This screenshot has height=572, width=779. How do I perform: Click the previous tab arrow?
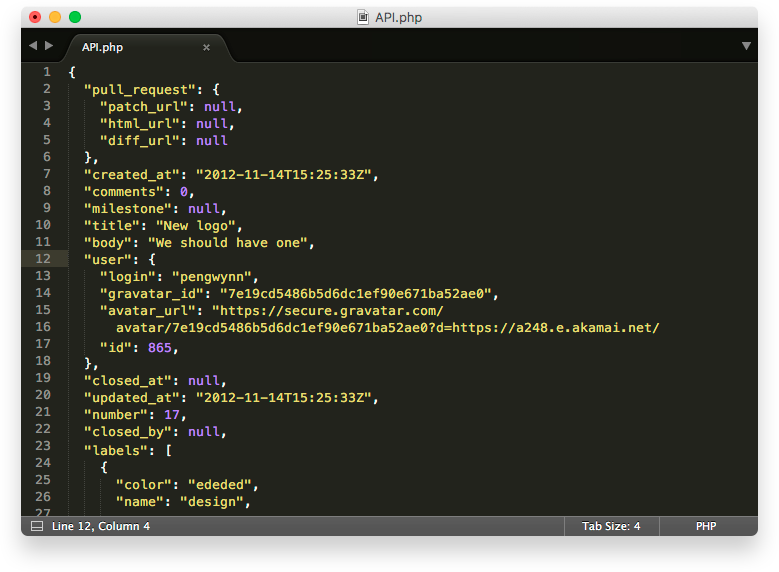tap(33, 46)
